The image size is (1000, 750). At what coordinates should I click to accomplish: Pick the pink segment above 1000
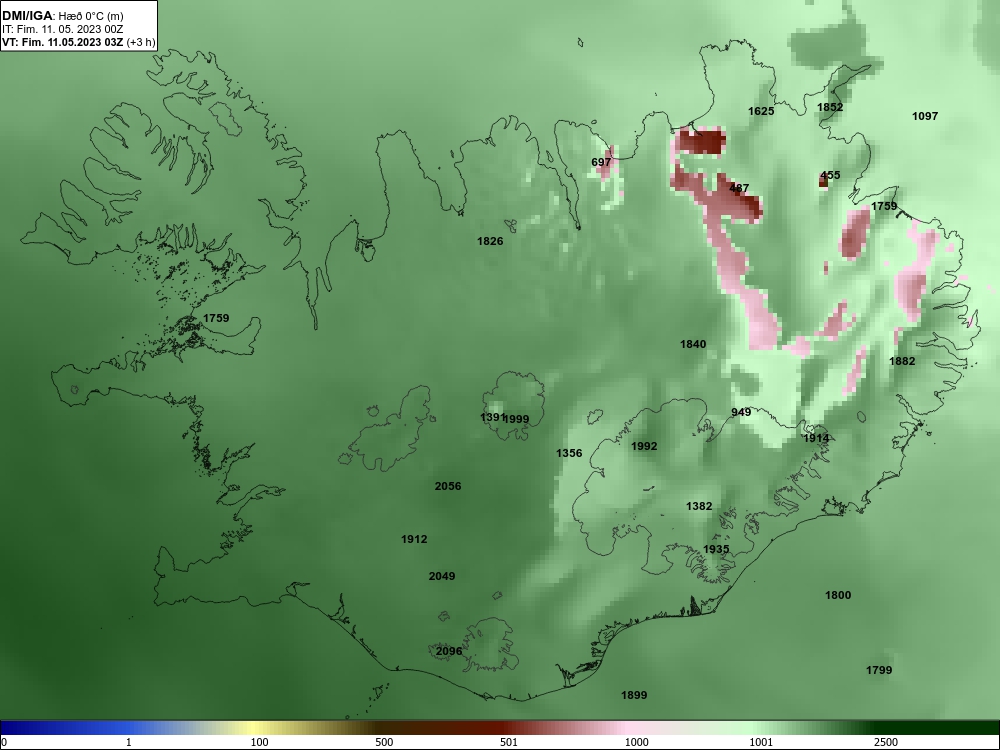tap(628, 728)
